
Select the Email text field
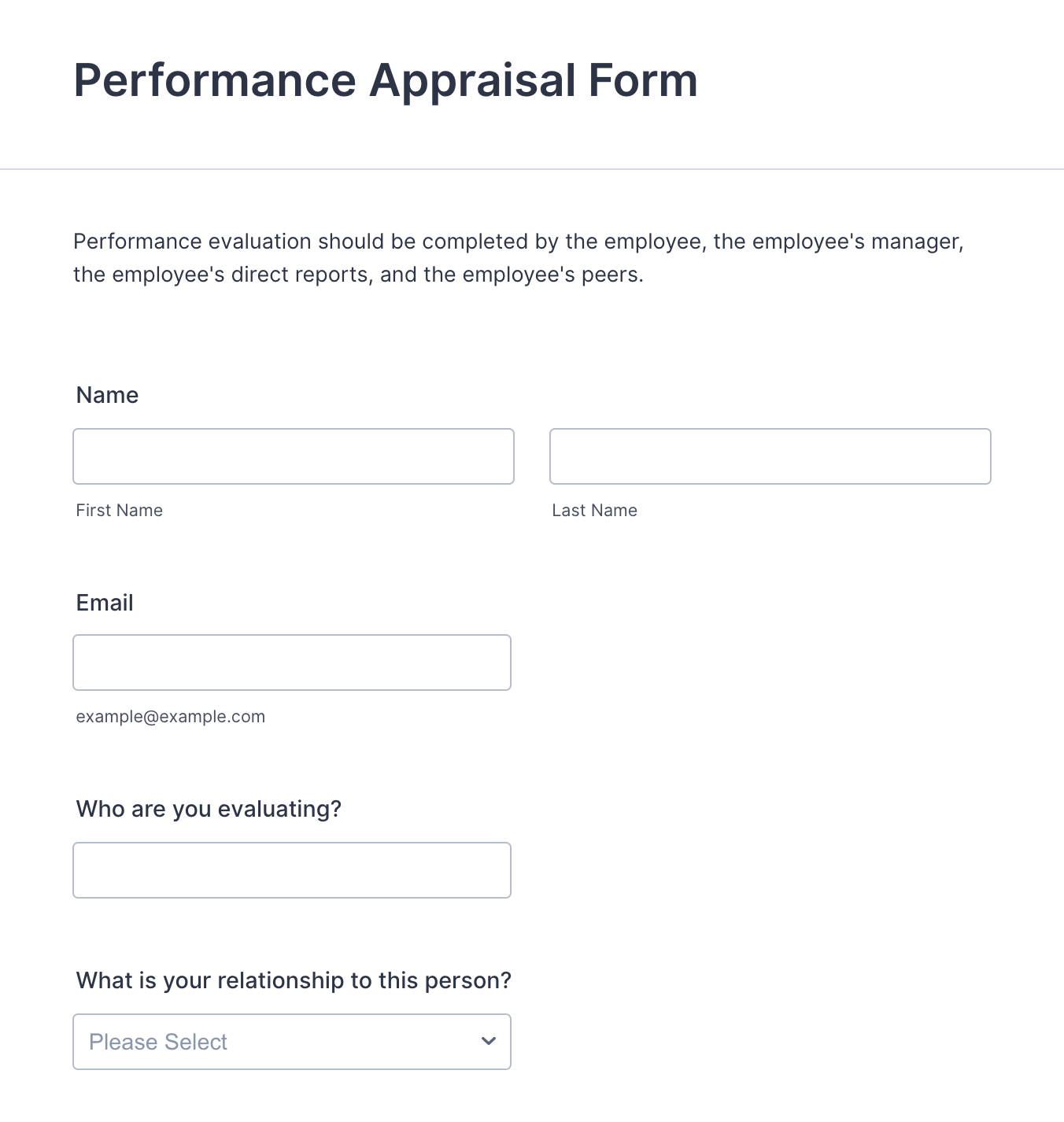tap(291, 662)
